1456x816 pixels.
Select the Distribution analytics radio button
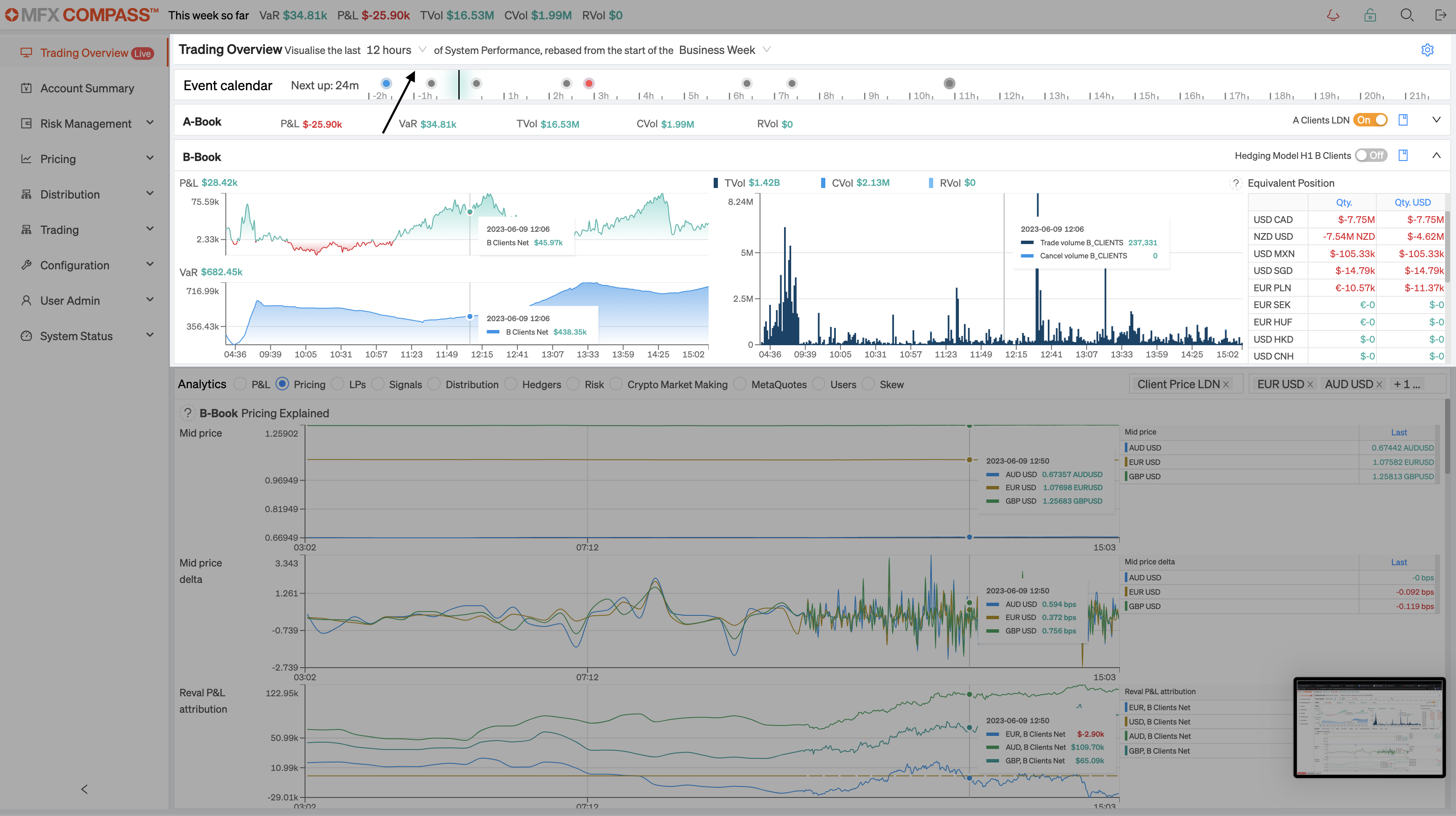click(434, 384)
